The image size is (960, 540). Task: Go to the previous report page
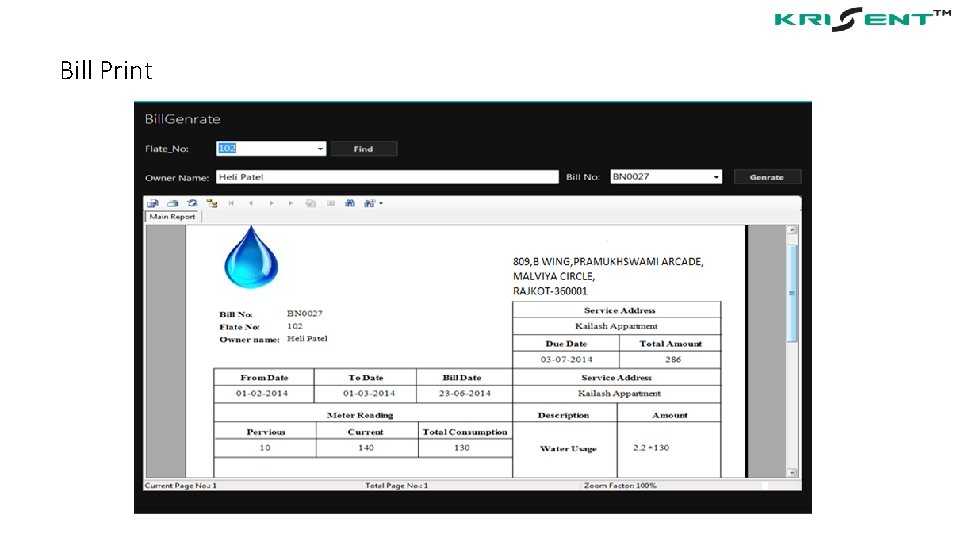coord(251,203)
